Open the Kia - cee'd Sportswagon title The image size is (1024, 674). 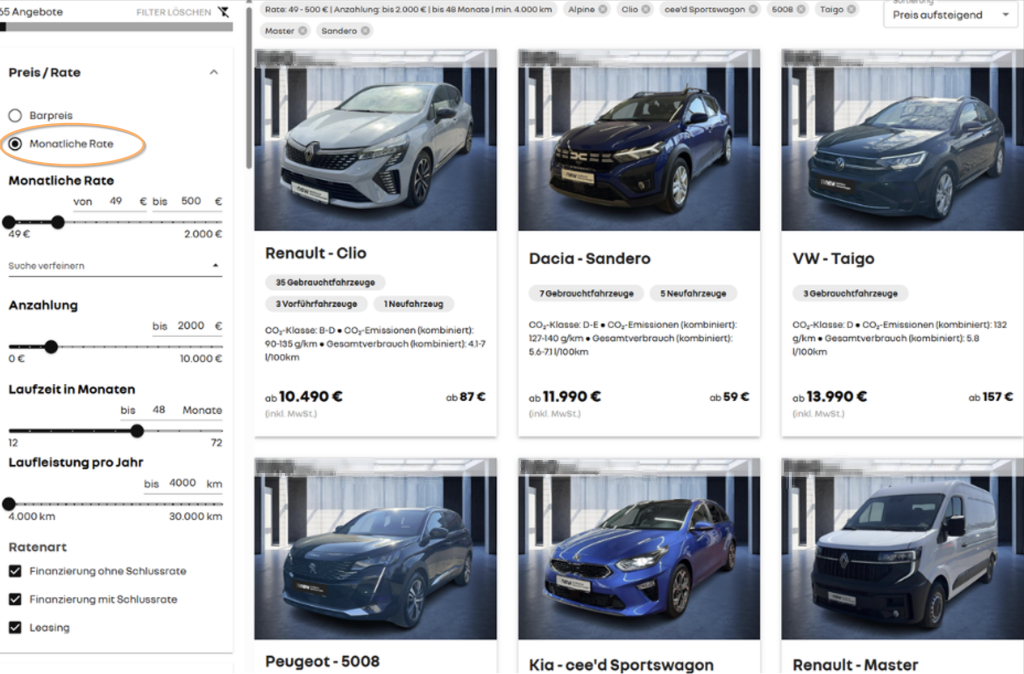pyautogui.click(x=621, y=665)
